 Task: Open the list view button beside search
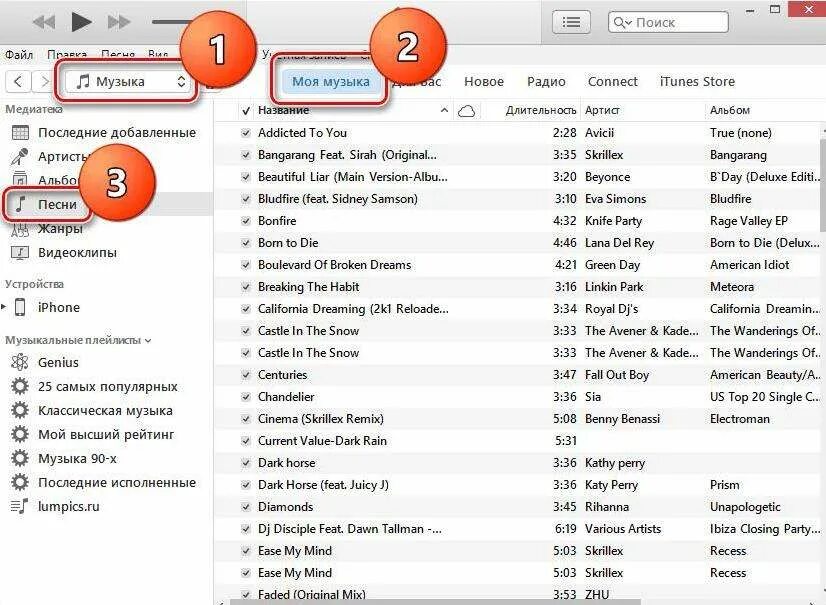(x=571, y=22)
